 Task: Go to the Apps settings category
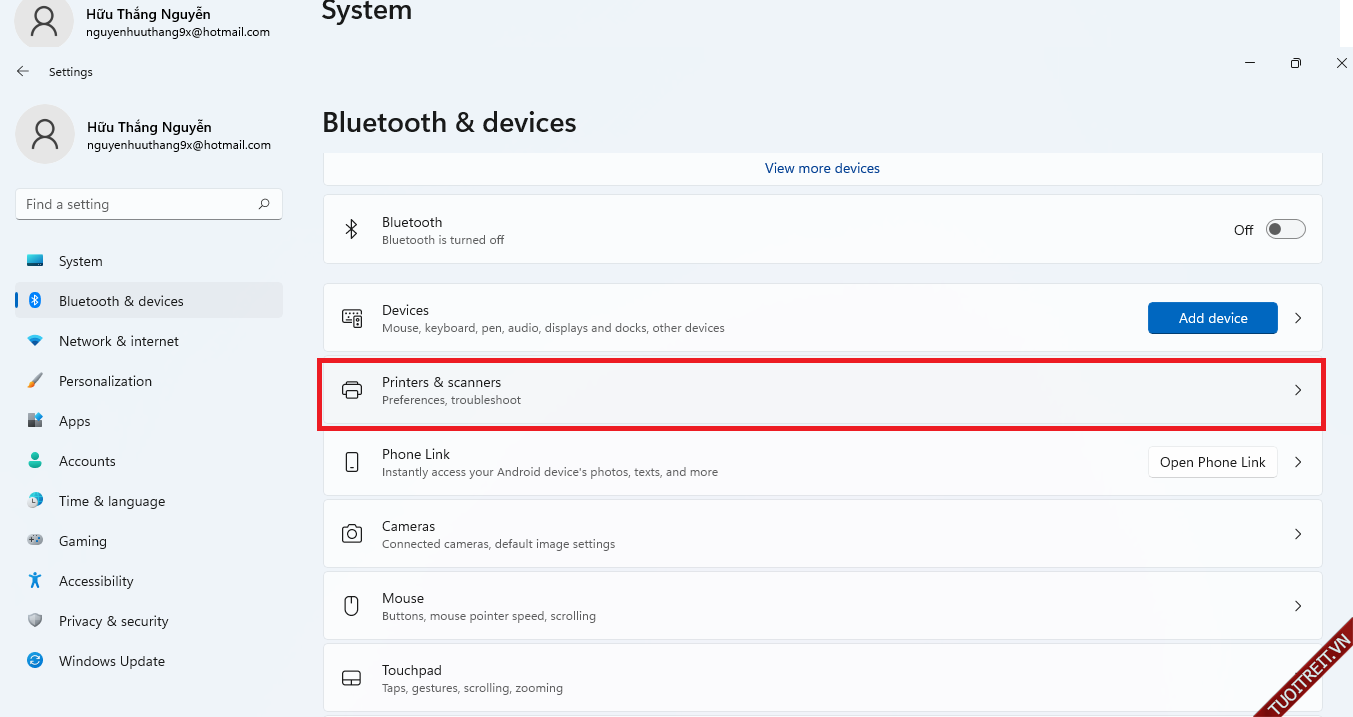(x=74, y=421)
